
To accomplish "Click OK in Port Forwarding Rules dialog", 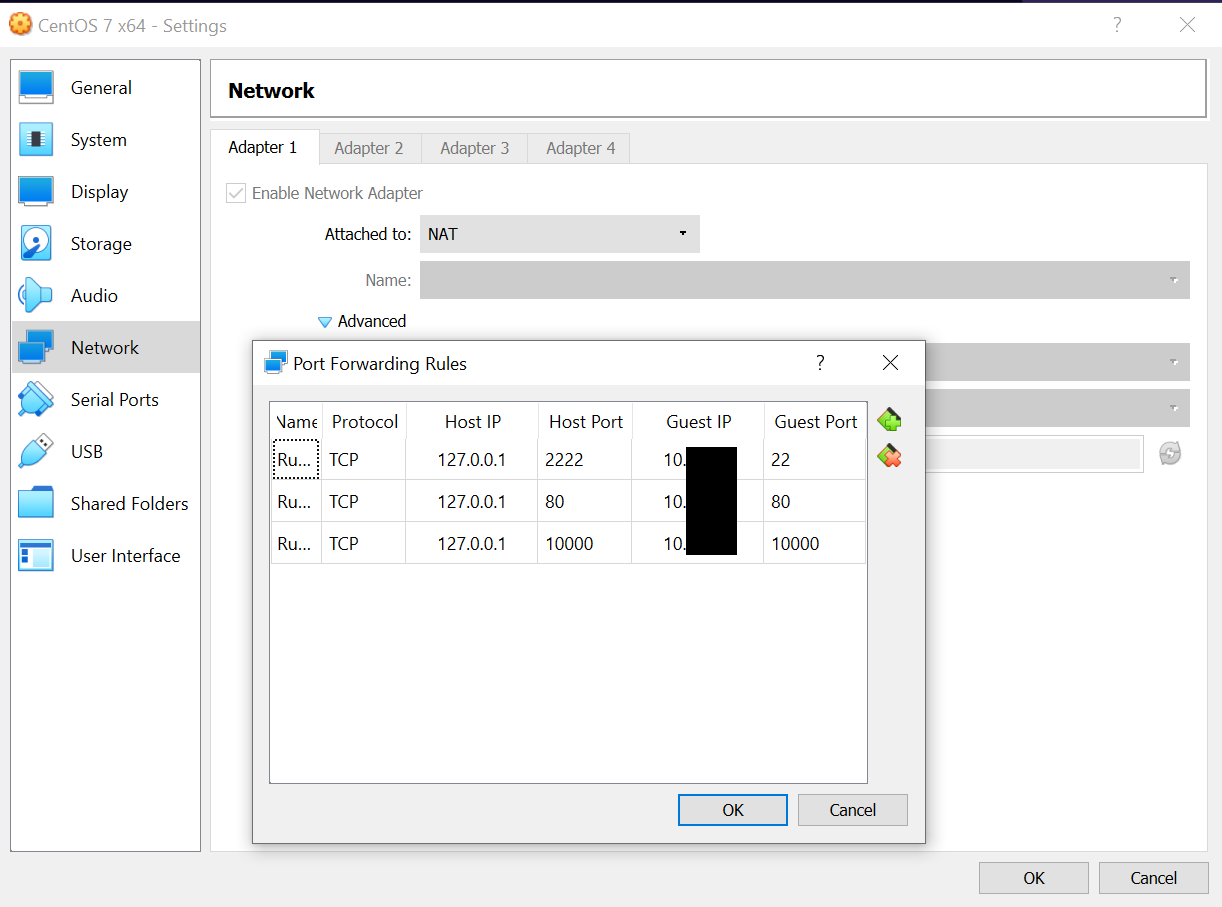I will pos(733,810).
